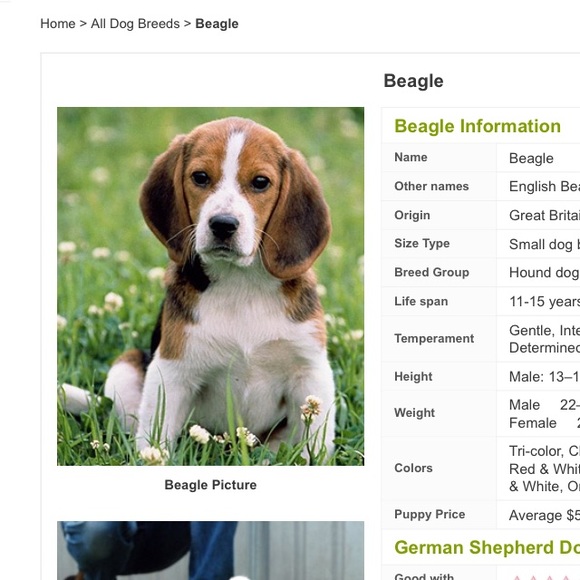This screenshot has height=580, width=580.
Task: Click the Colors row label
Action: tap(413, 468)
